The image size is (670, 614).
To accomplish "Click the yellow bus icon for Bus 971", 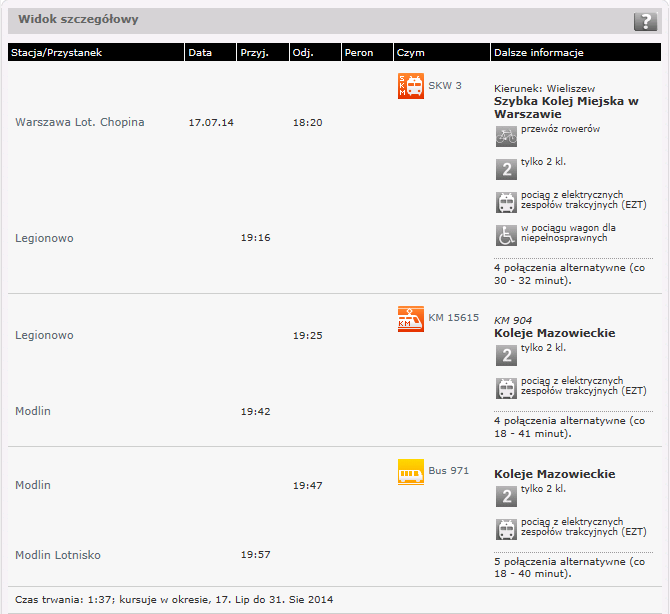I will (x=411, y=472).
